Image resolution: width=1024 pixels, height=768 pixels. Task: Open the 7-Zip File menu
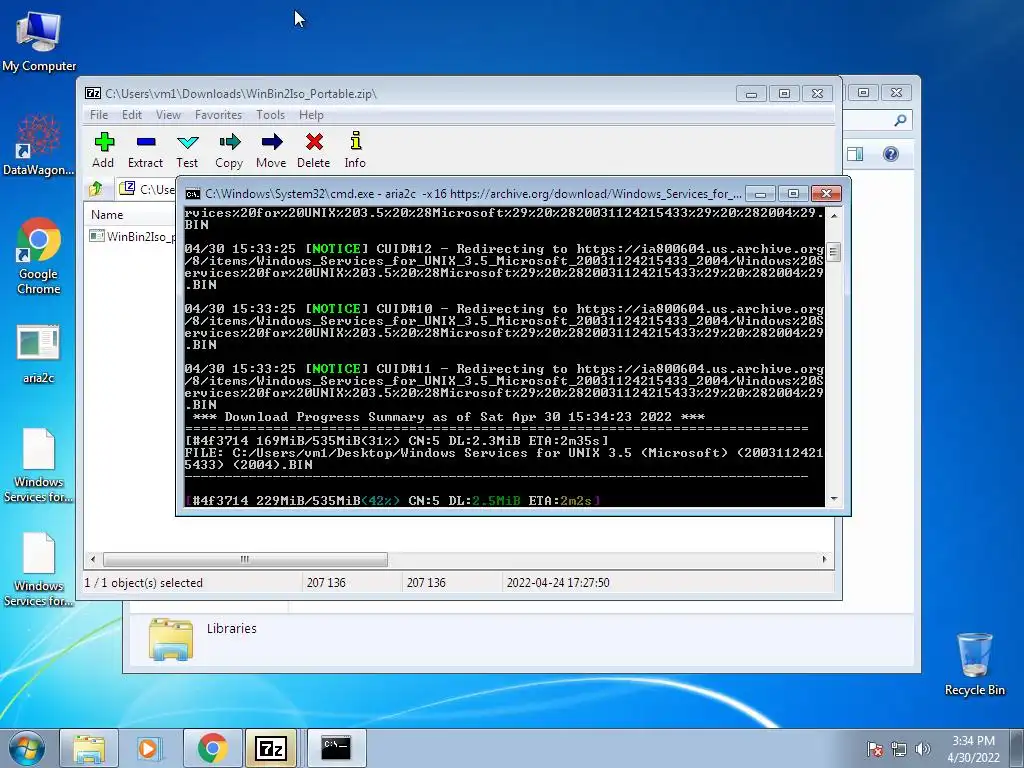click(99, 115)
